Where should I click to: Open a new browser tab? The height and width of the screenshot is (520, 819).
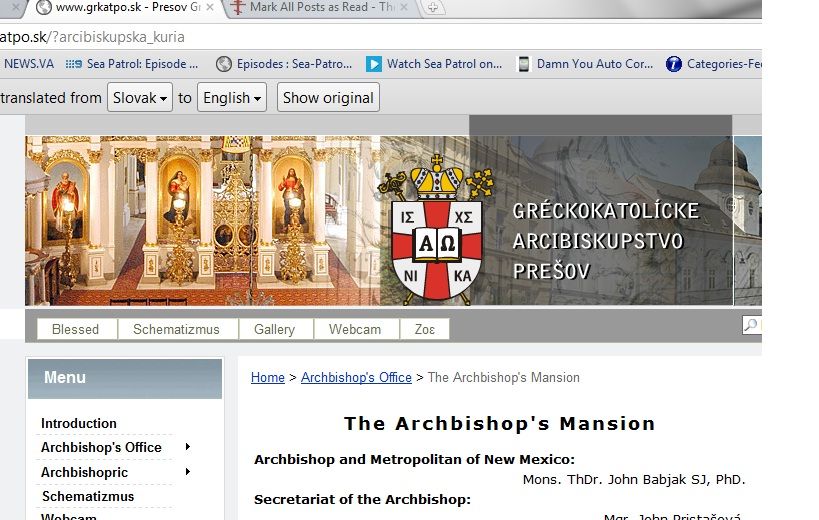(x=433, y=7)
